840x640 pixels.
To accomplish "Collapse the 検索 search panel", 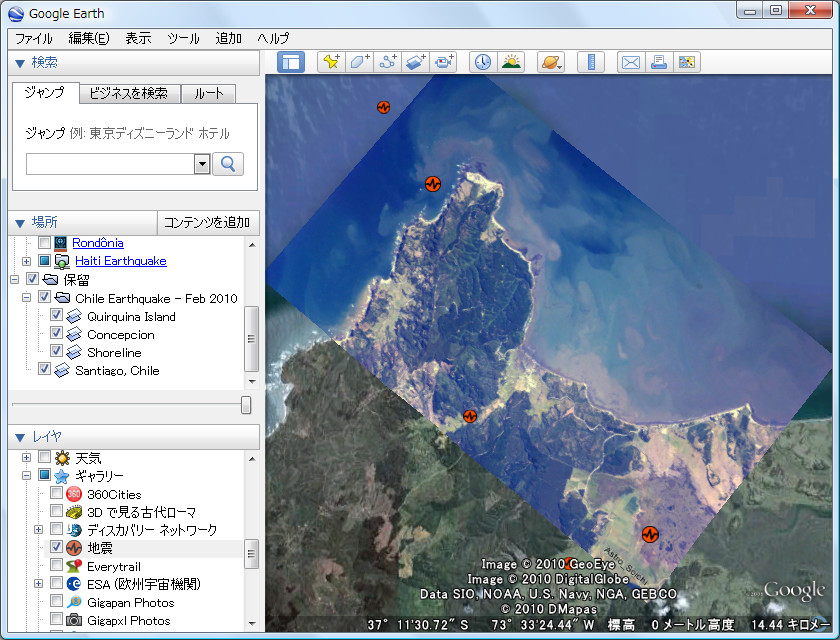I will (20, 63).
